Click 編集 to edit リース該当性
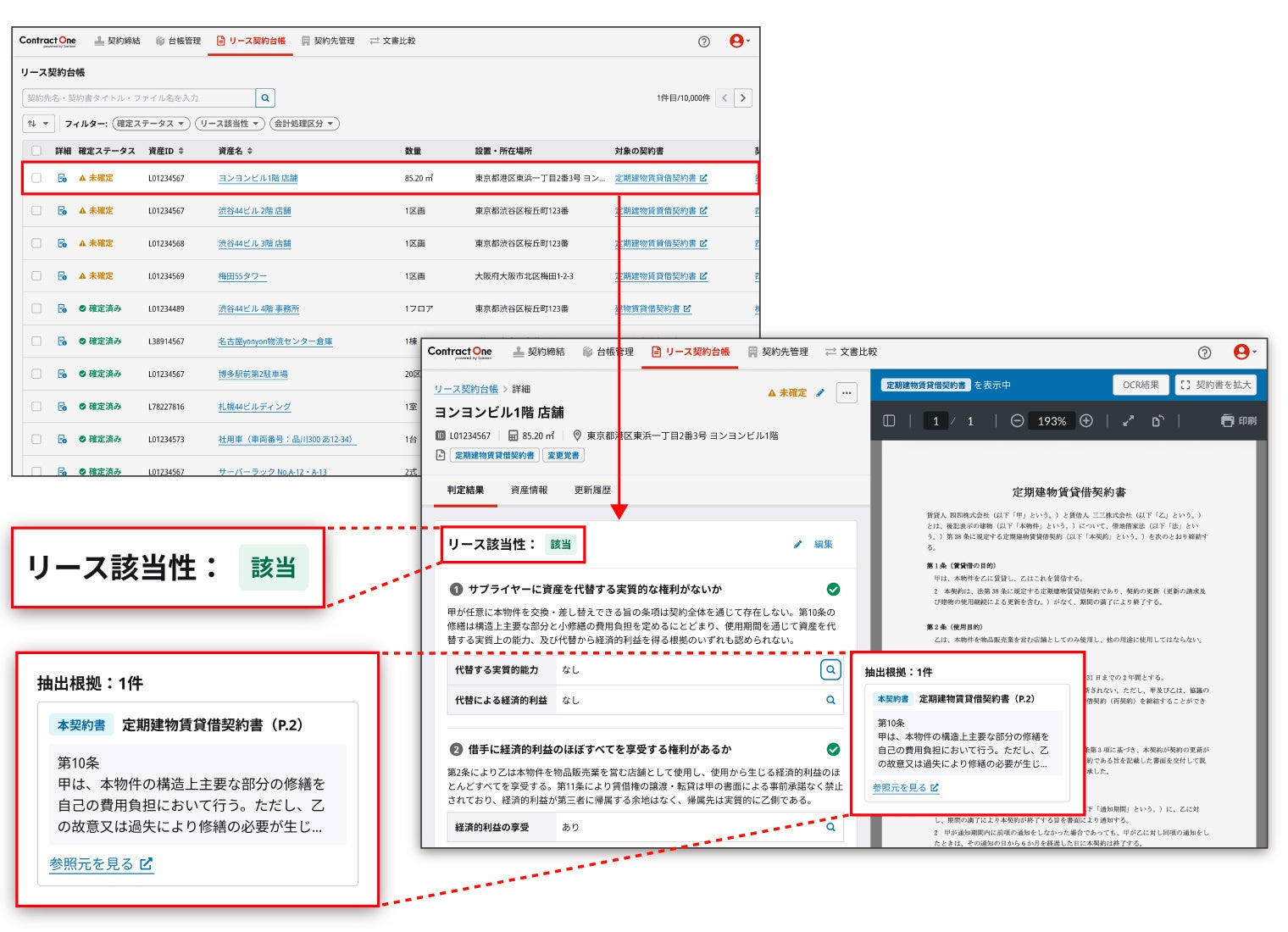The width and height of the screenshot is (1288, 932). 814,545
